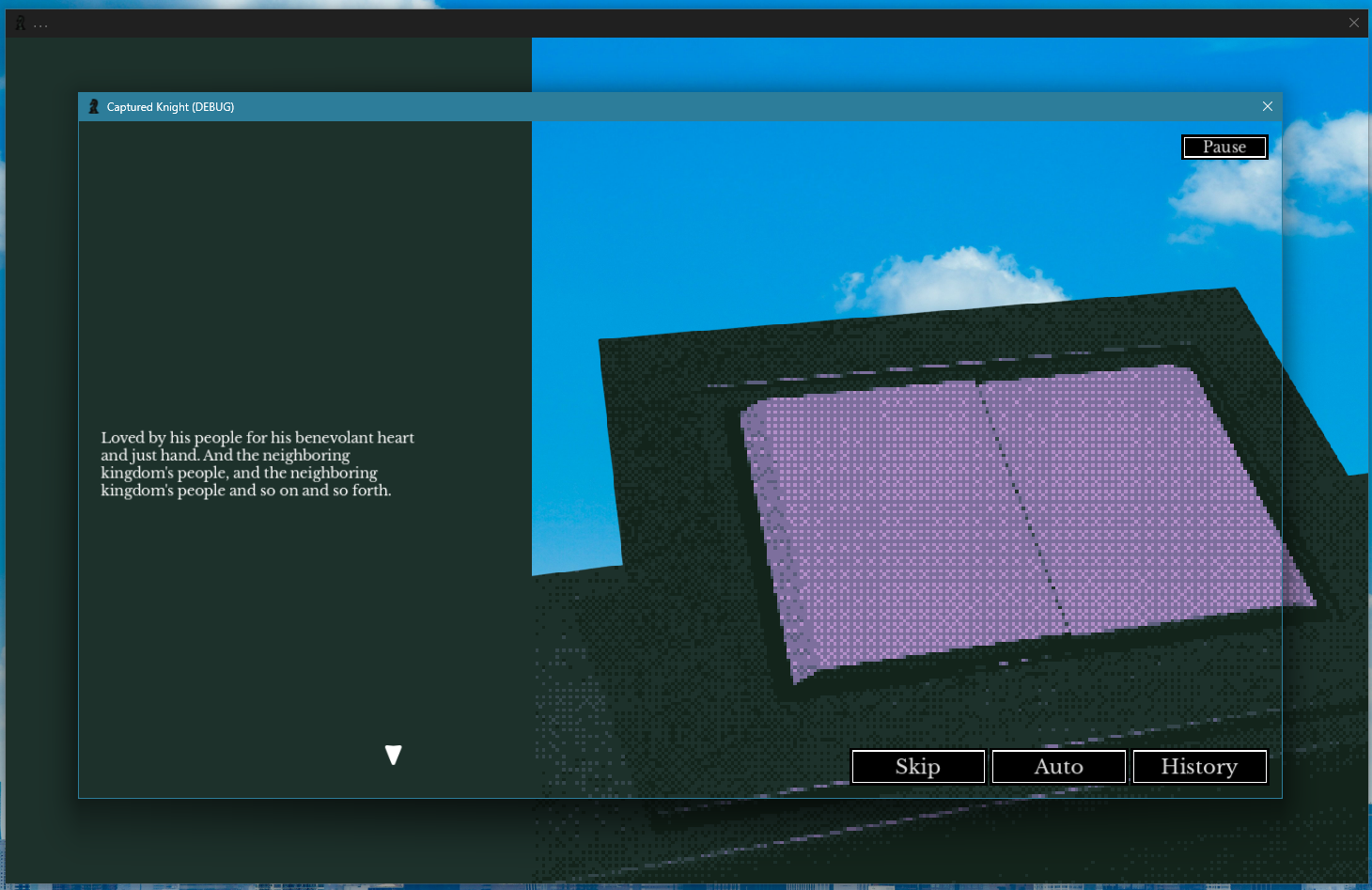Image resolution: width=1372 pixels, height=890 pixels.
Task: Close the outer background window
Action: coord(1354,23)
